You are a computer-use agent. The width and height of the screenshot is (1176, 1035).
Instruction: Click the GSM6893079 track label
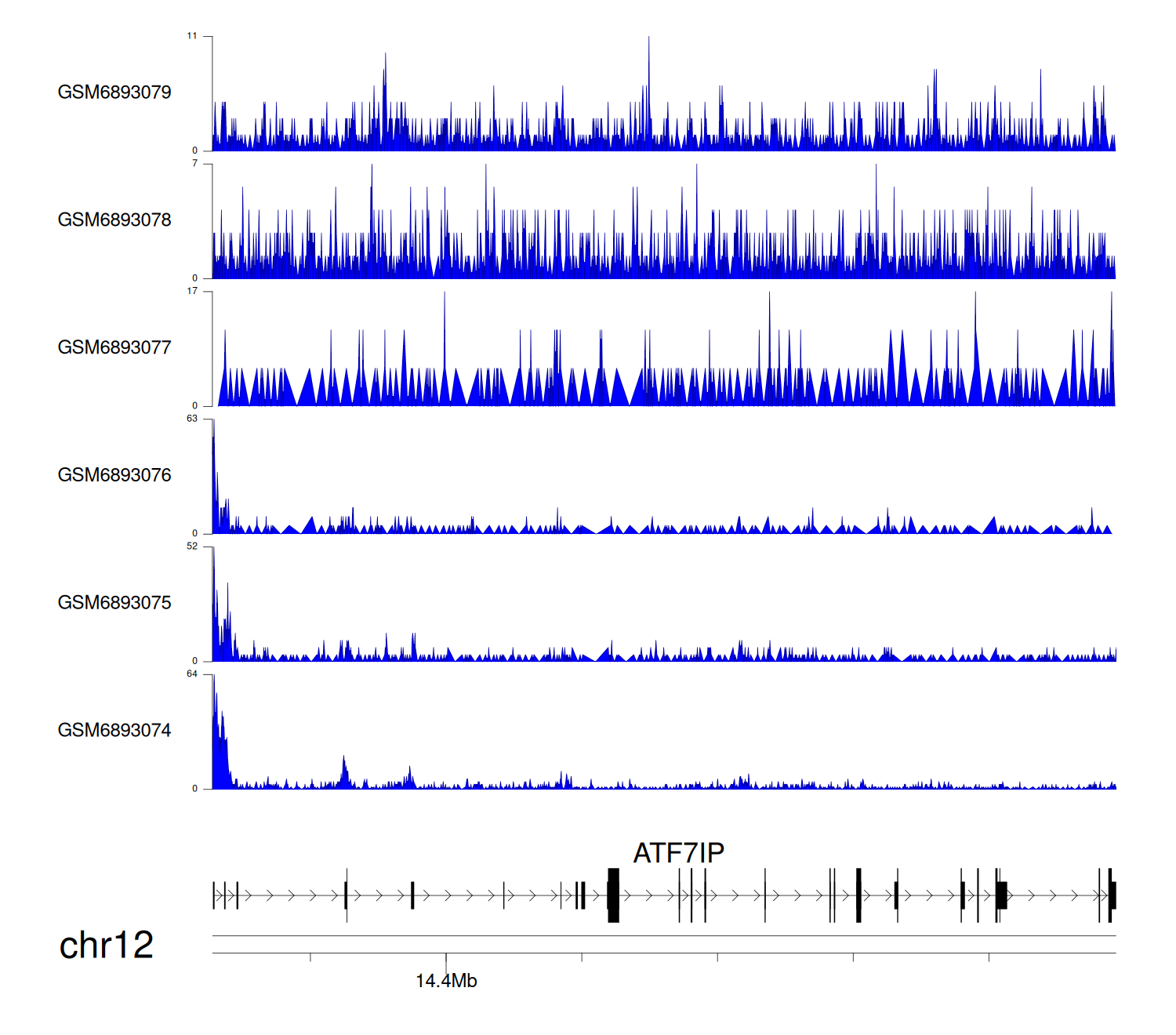click(x=114, y=93)
